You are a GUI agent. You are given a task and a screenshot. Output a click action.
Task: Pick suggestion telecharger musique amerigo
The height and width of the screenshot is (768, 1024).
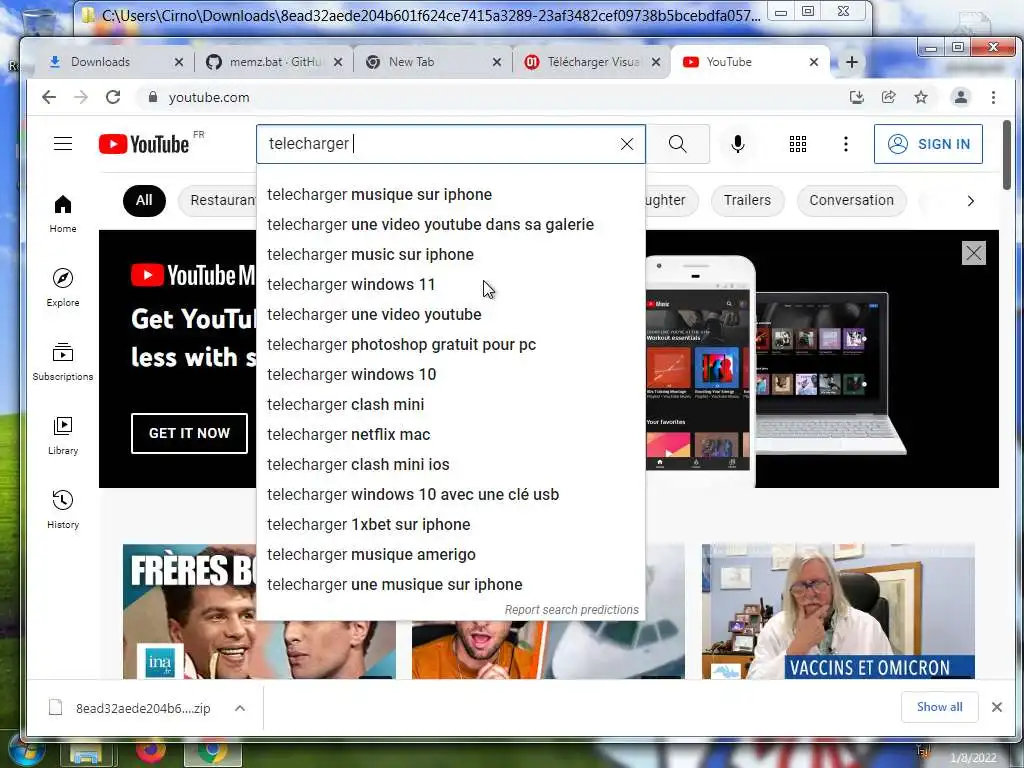click(451, 555)
